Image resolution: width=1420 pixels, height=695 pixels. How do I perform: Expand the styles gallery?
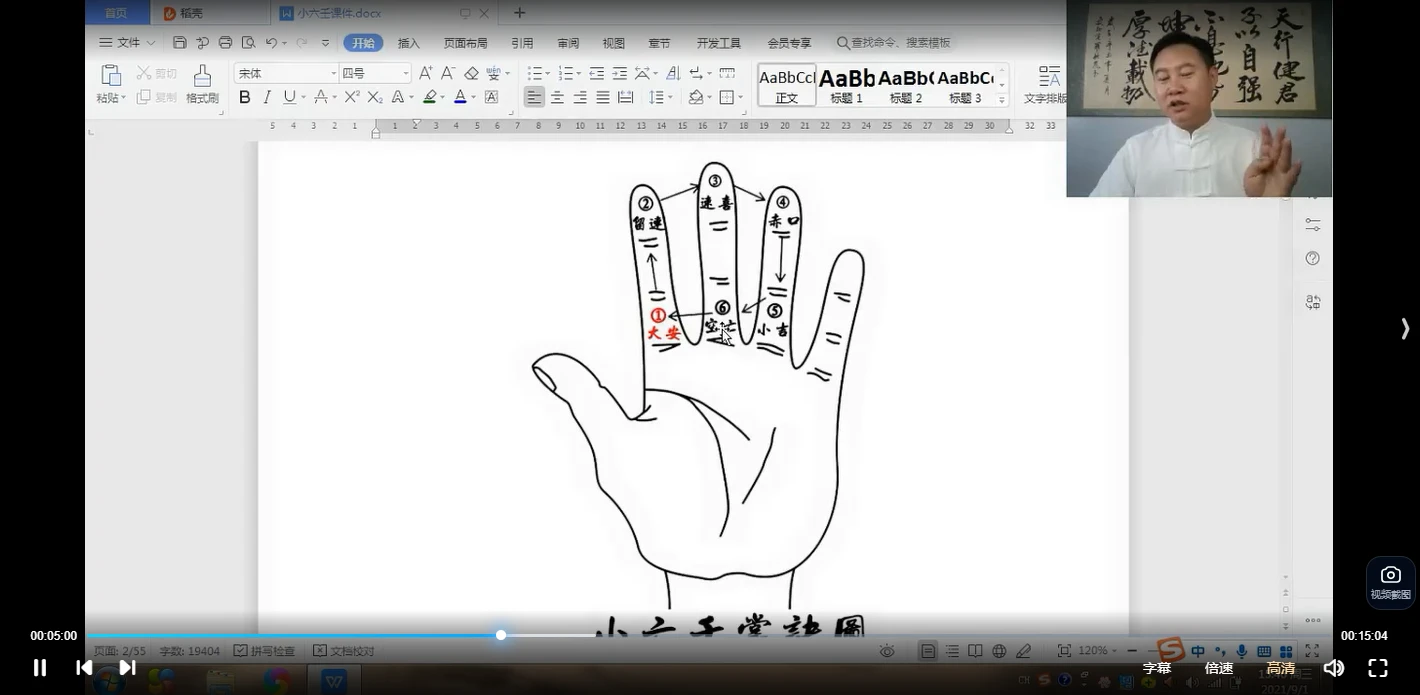point(1002,100)
